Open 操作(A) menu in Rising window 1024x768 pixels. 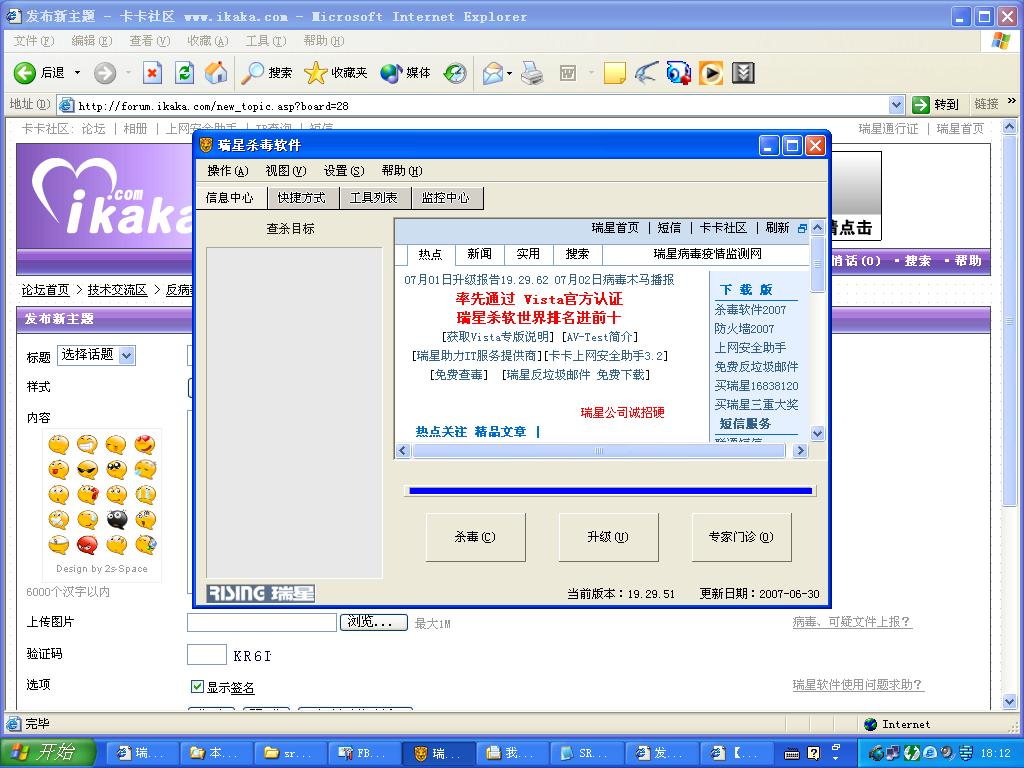coord(228,170)
